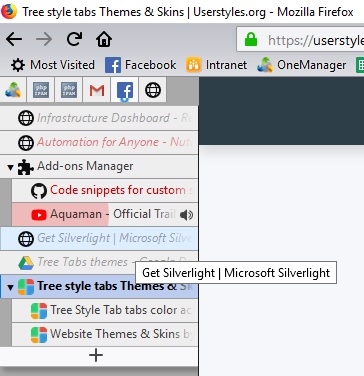Open Tree Style Tab tabs color tab
The width and height of the screenshot is (364, 376).
tap(105, 310)
